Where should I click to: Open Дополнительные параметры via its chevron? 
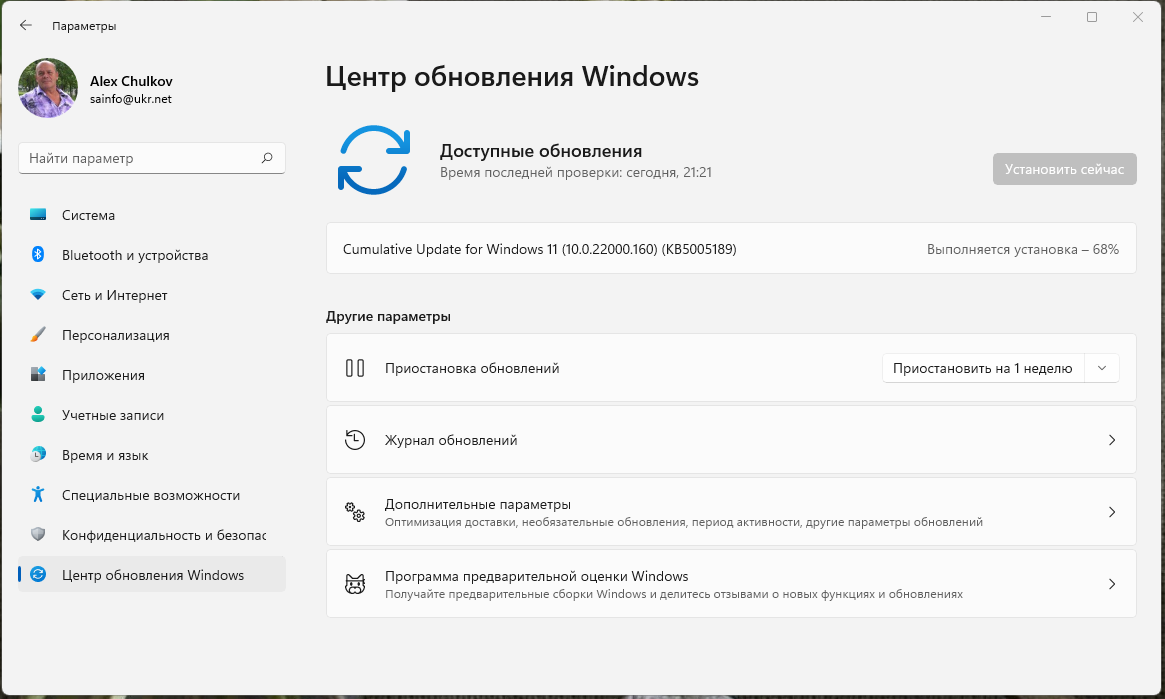[1112, 512]
